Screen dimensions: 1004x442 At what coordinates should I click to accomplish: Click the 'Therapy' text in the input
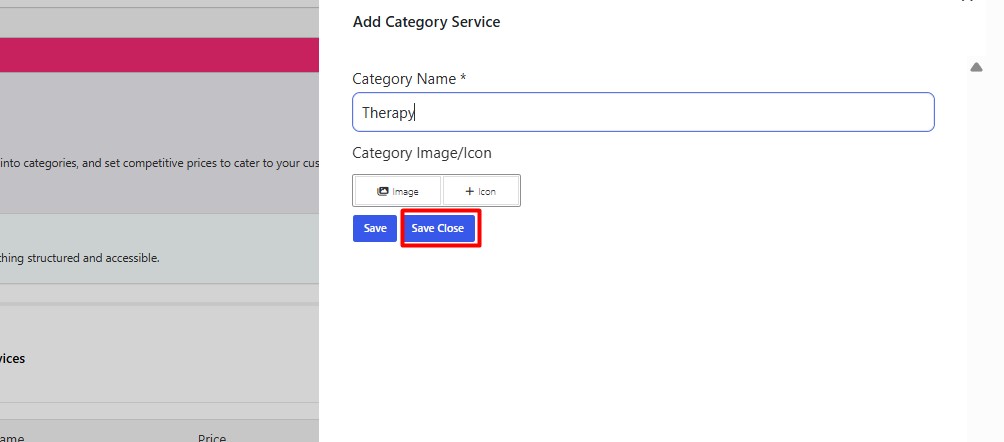(388, 113)
